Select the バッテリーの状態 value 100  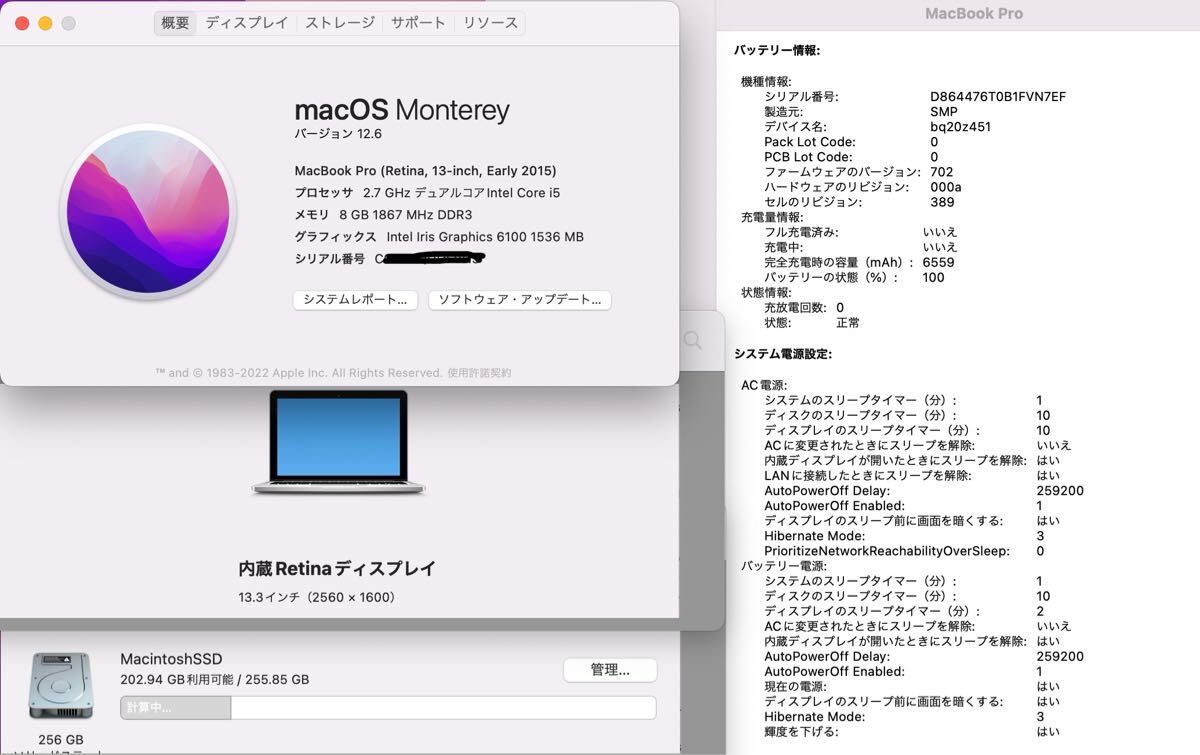point(934,277)
